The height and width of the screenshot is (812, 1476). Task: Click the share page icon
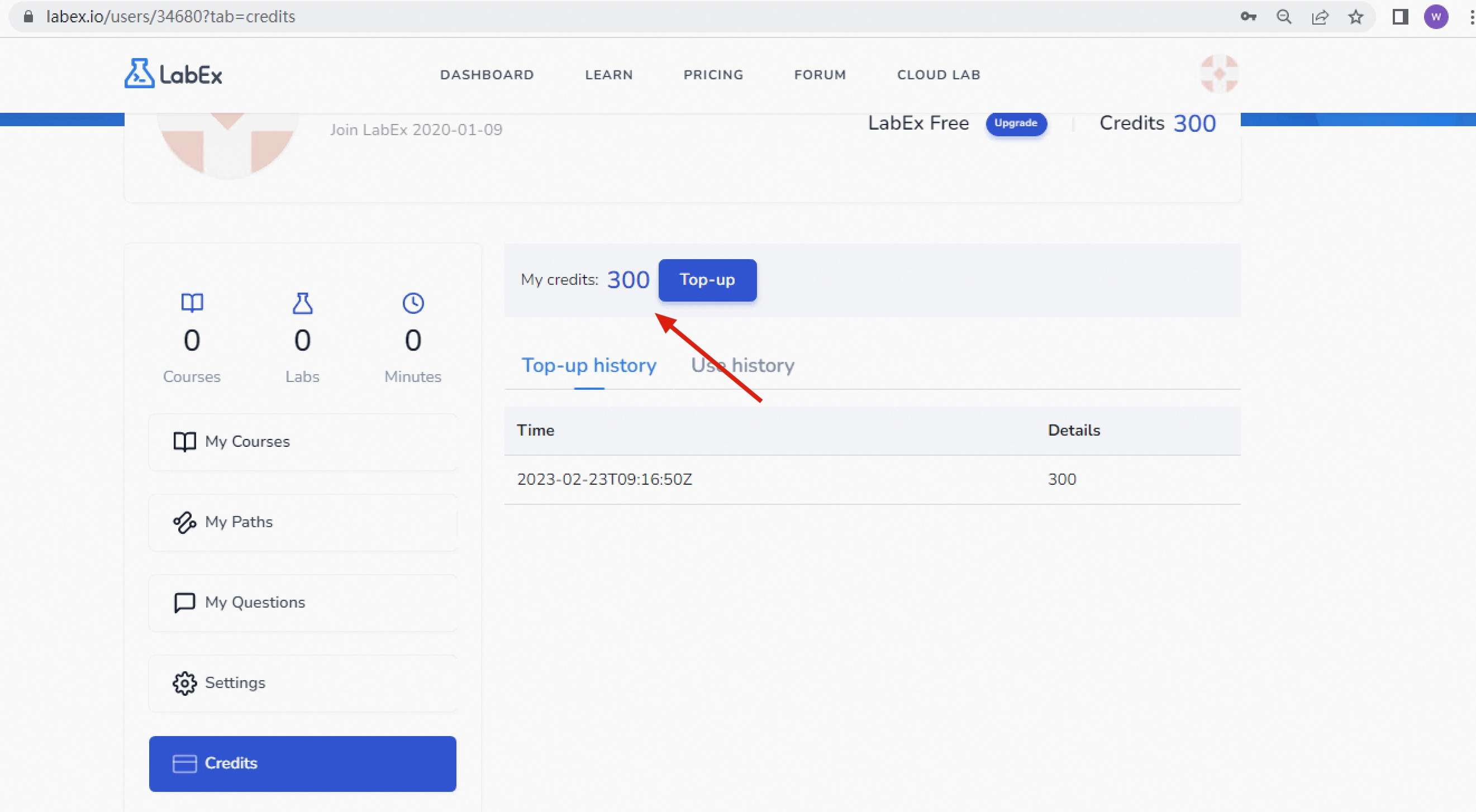coord(1320,17)
